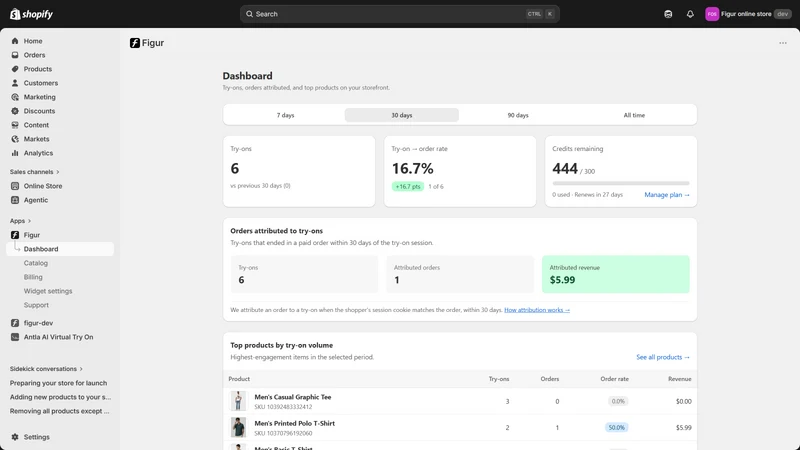Expand Sidekick conversations section
This screenshot has width=800, height=450.
click(x=46, y=369)
